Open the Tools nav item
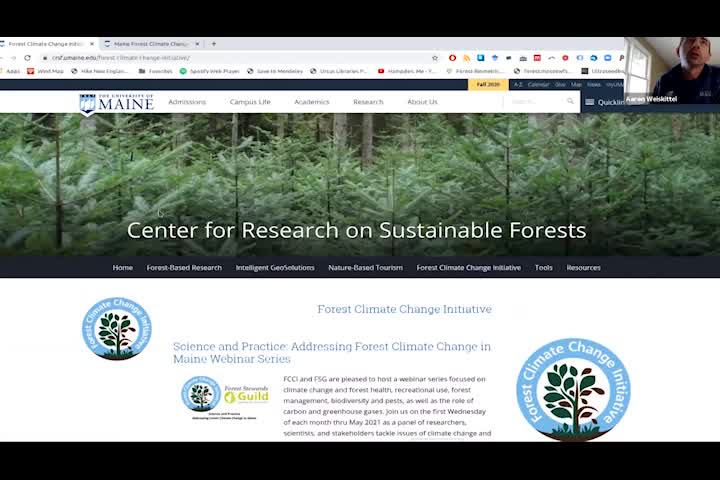This screenshot has height=480, width=720. tap(544, 267)
